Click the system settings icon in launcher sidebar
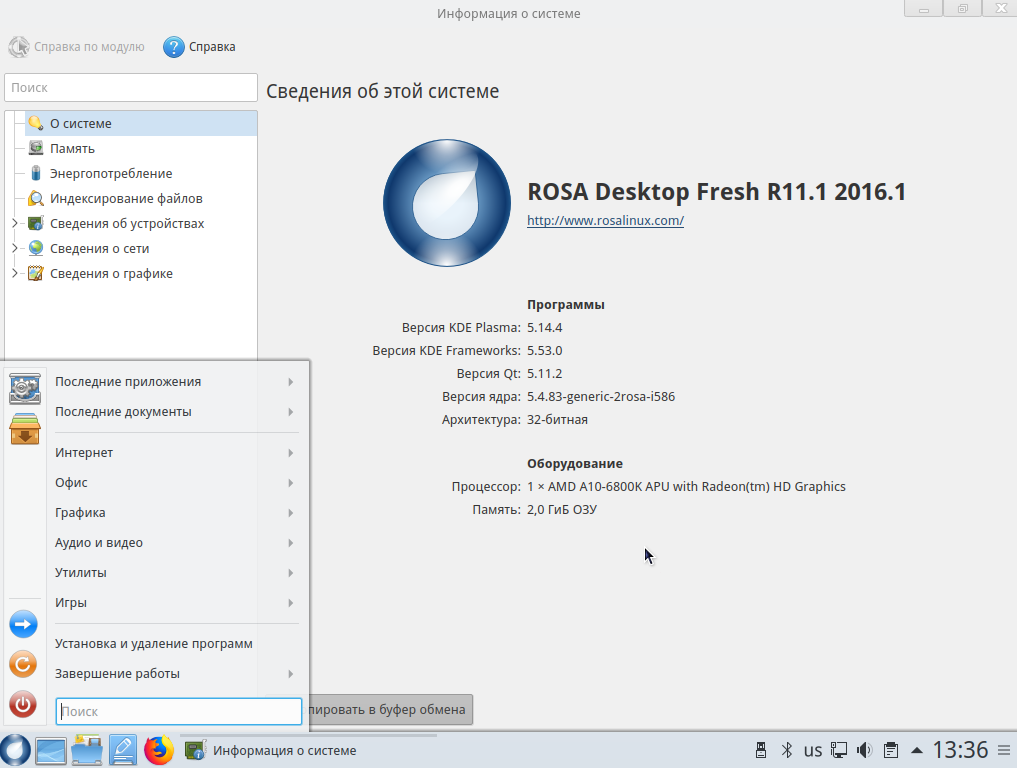This screenshot has width=1017, height=768. 25,389
